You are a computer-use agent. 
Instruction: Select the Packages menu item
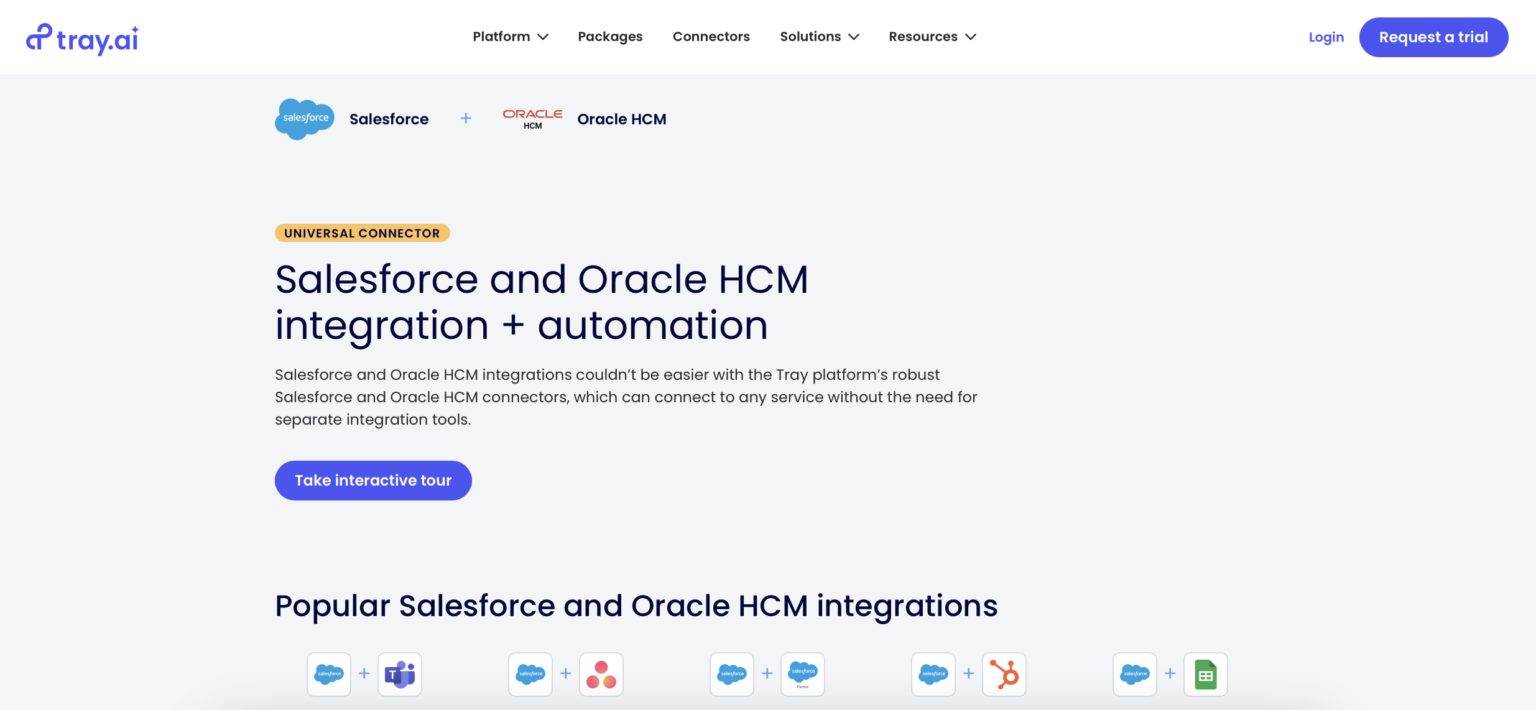pyautogui.click(x=610, y=36)
